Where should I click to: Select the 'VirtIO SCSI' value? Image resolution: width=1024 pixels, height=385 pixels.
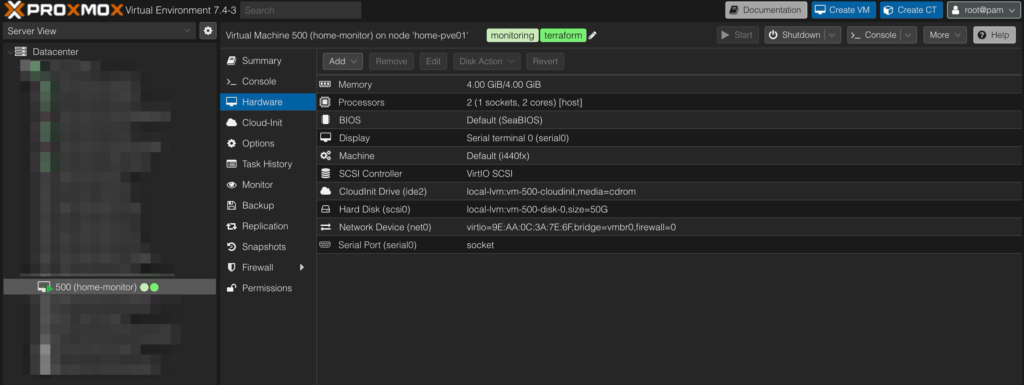(x=490, y=174)
